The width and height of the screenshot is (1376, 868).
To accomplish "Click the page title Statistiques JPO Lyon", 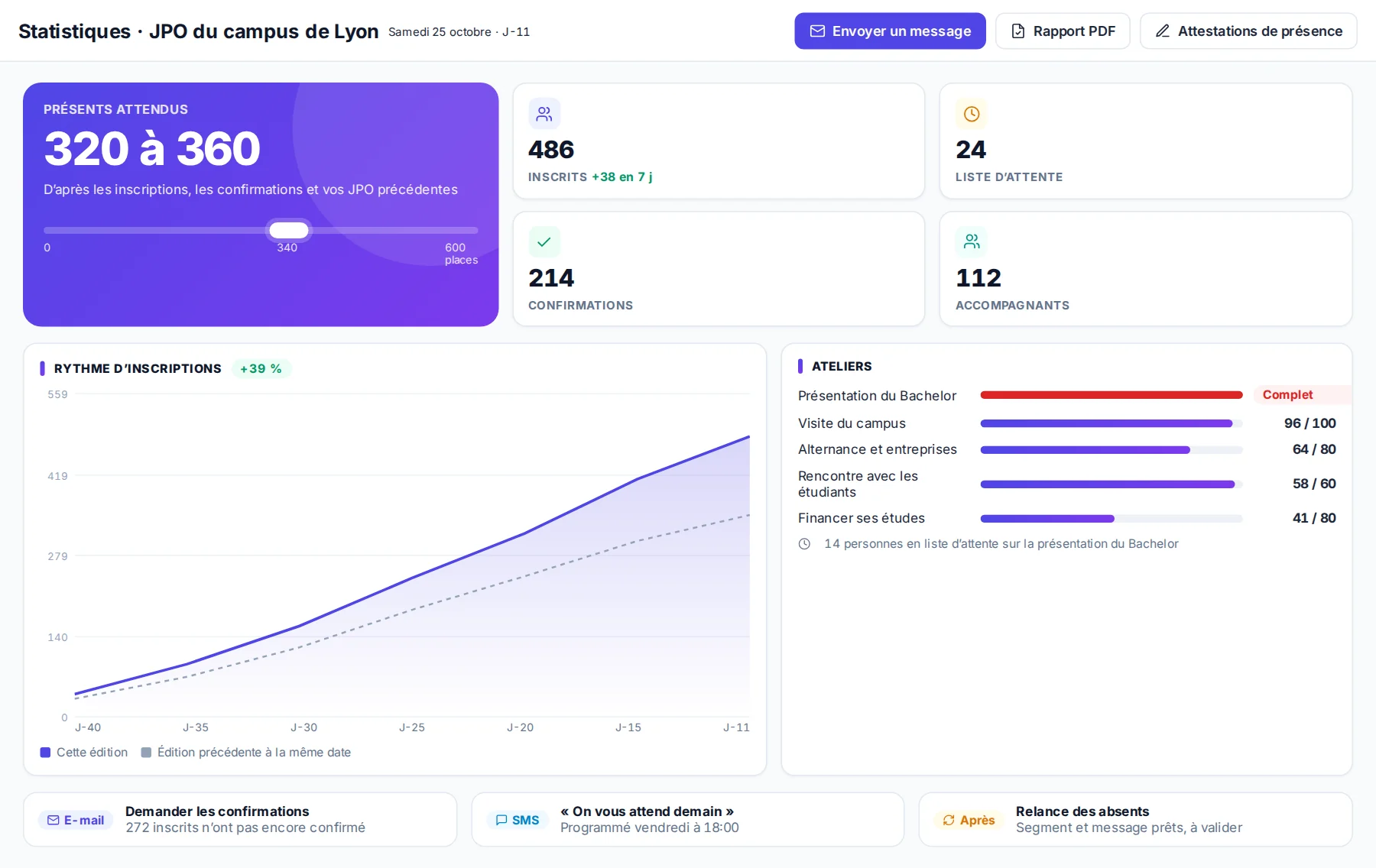I will pyautogui.click(x=198, y=31).
